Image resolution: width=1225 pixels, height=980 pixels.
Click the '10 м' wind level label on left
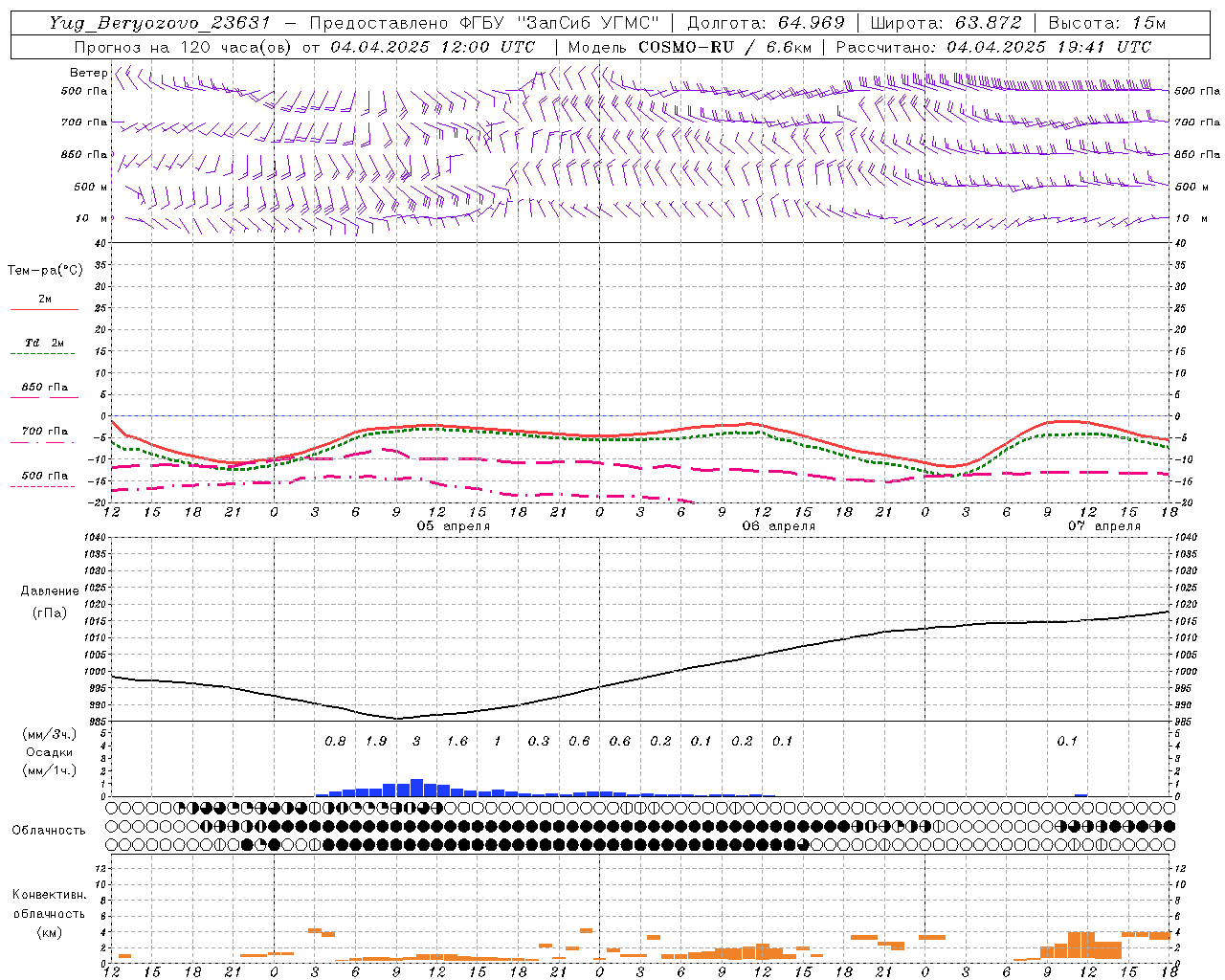91,218
